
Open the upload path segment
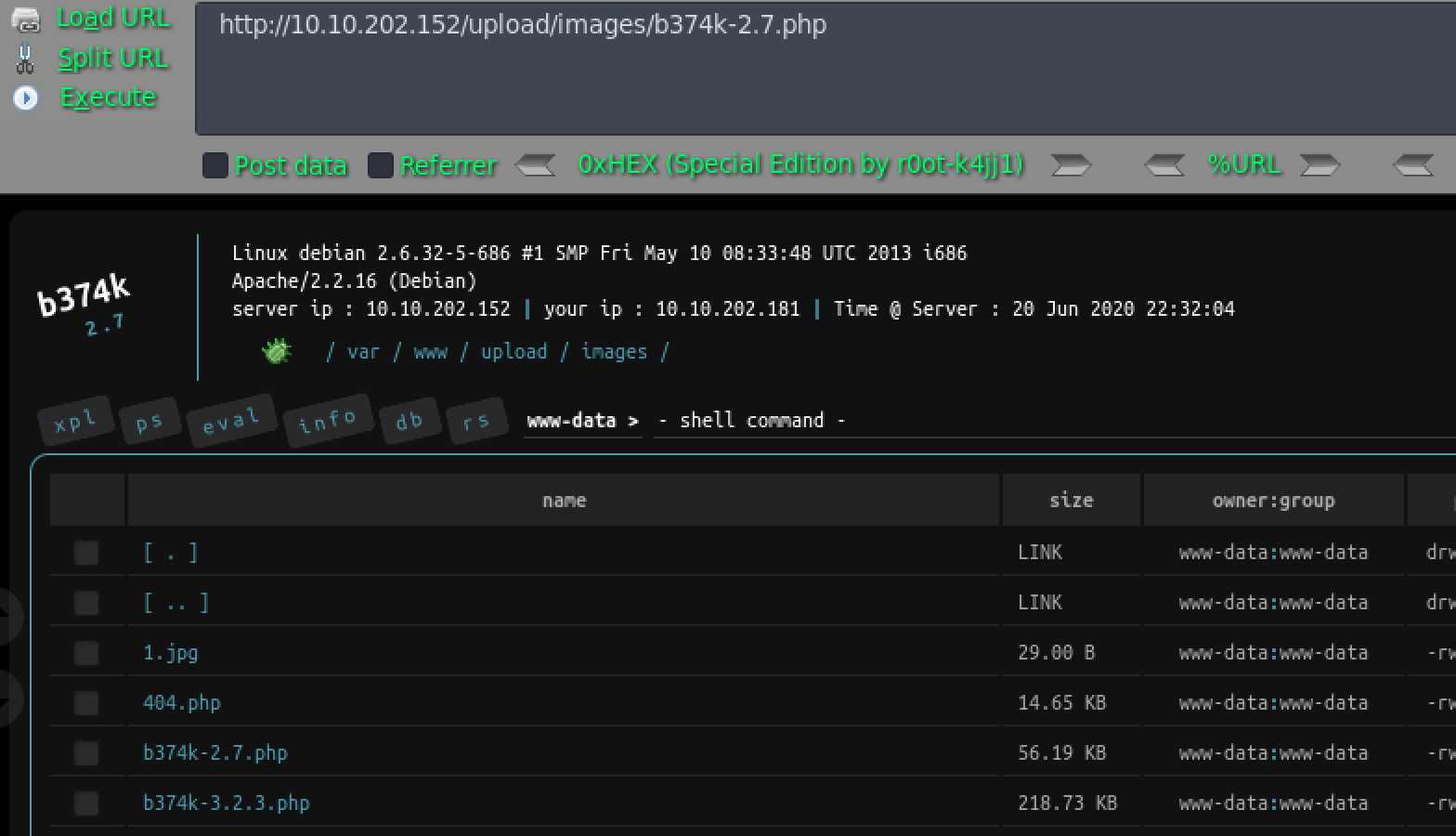[513, 351]
